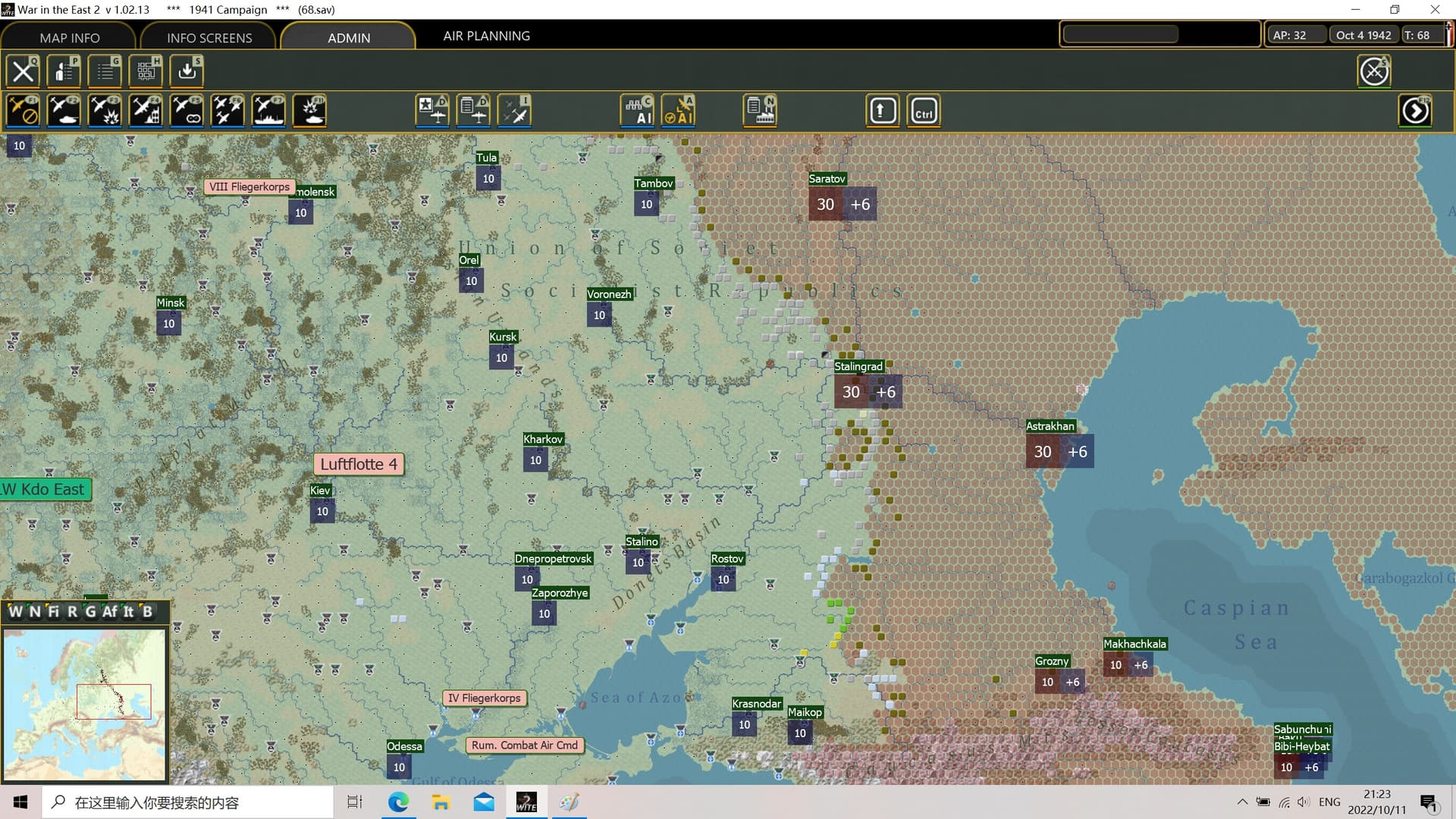Select the Rum. Combat Air Cmd label

[x=525, y=745]
